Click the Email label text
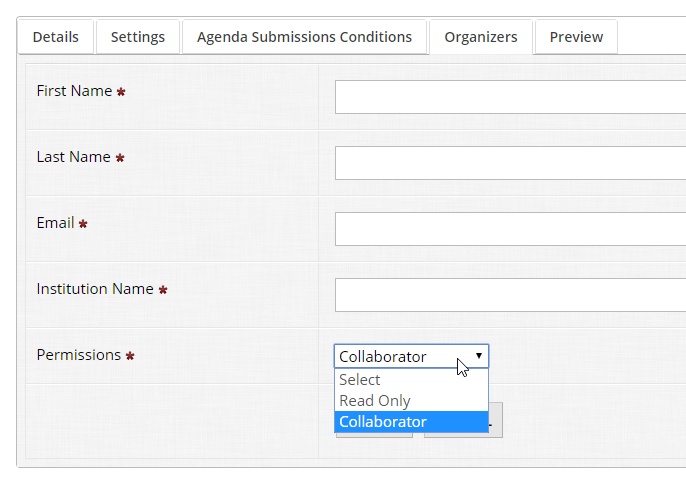686x495 pixels. [x=55, y=223]
